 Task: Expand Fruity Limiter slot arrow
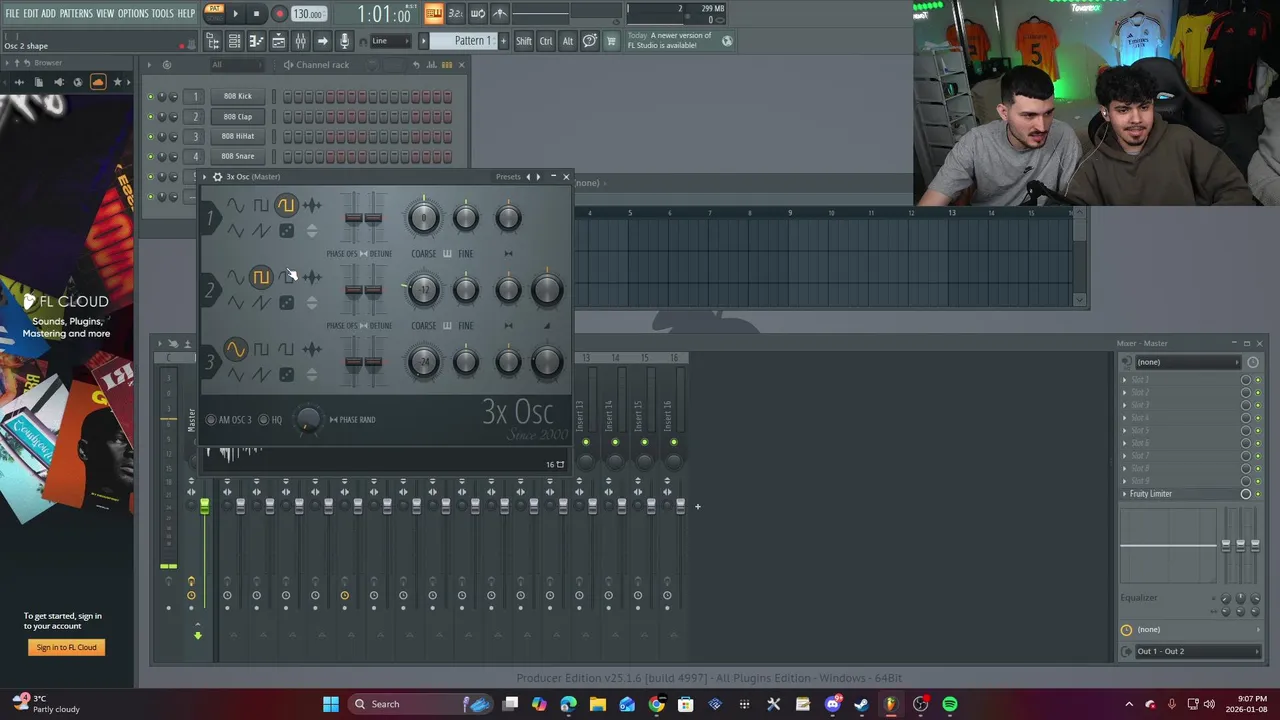click(x=1124, y=494)
